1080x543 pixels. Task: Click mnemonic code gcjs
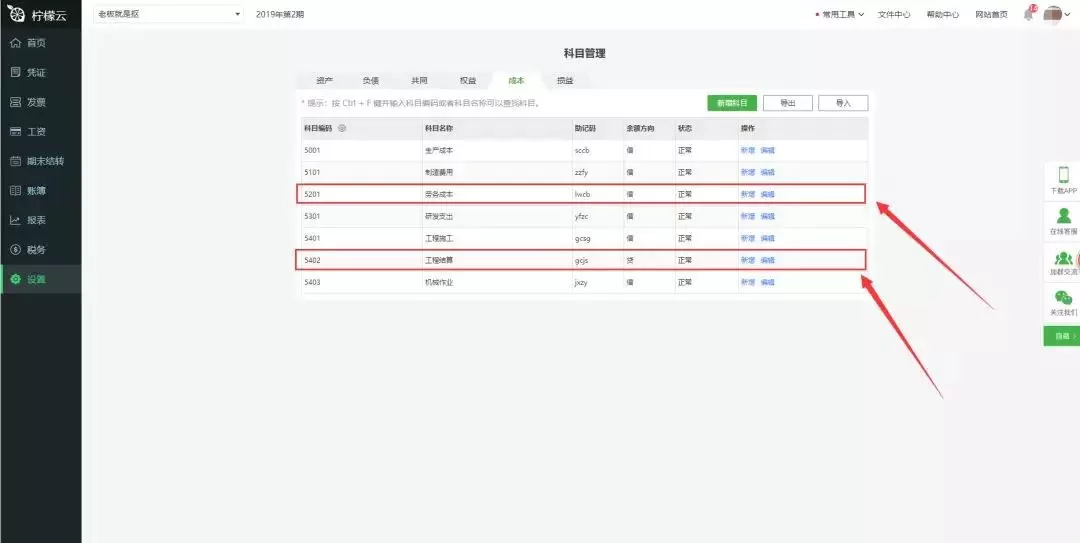[x=581, y=260]
